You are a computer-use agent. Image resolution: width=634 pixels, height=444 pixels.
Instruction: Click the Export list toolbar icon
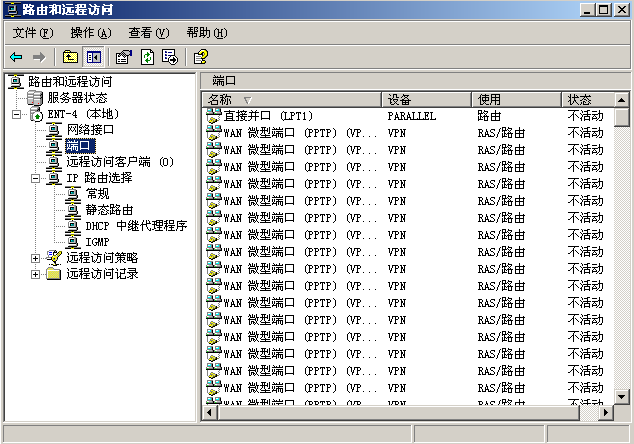[x=170, y=57]
